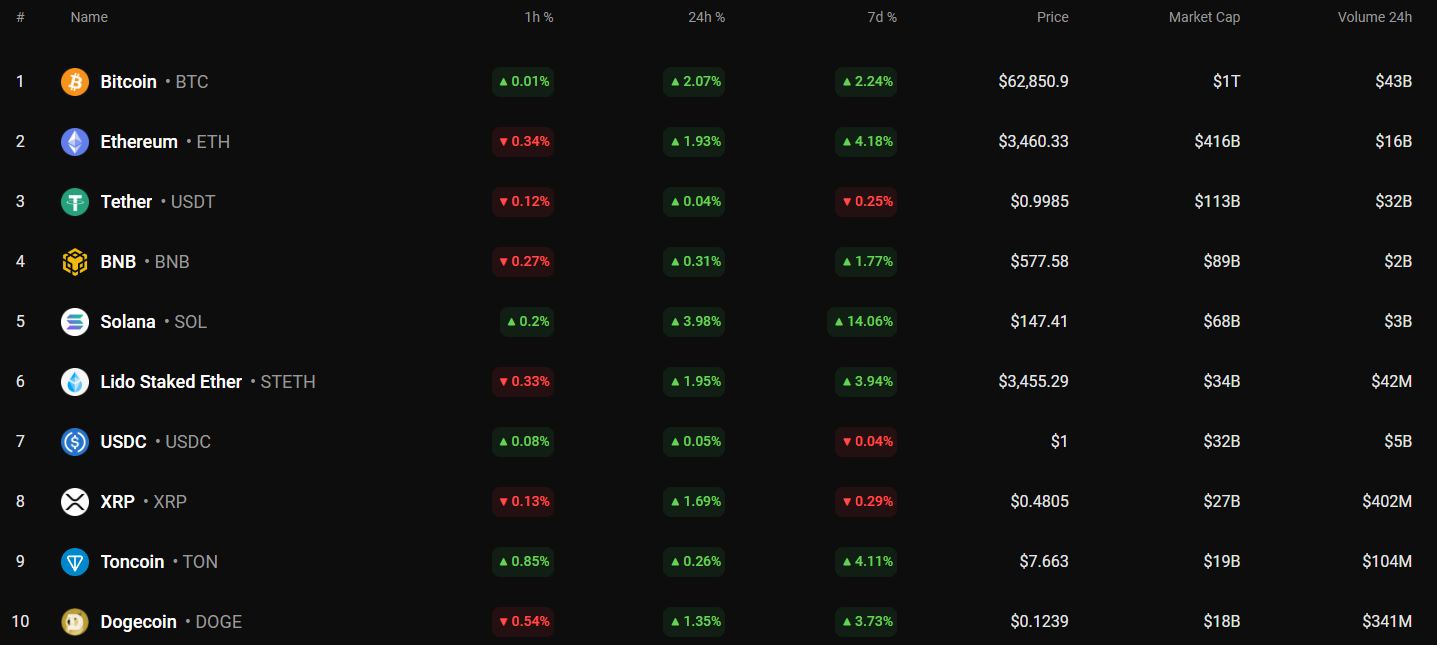
Task: Sort by Volume 24h column header
Action: [1374, 17]
